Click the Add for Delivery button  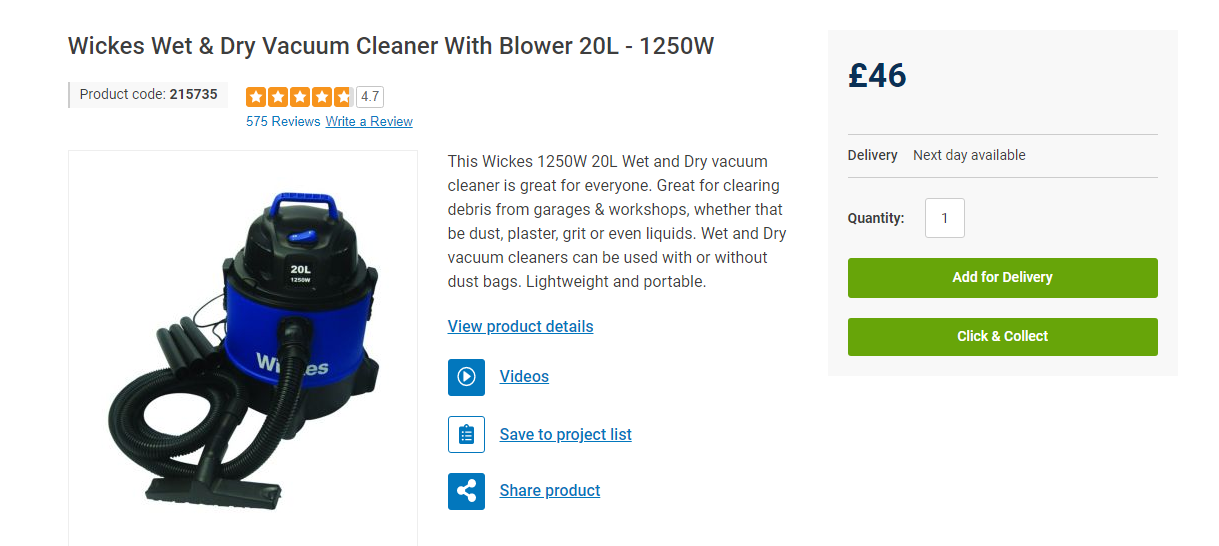click(x=1003, y=278)
